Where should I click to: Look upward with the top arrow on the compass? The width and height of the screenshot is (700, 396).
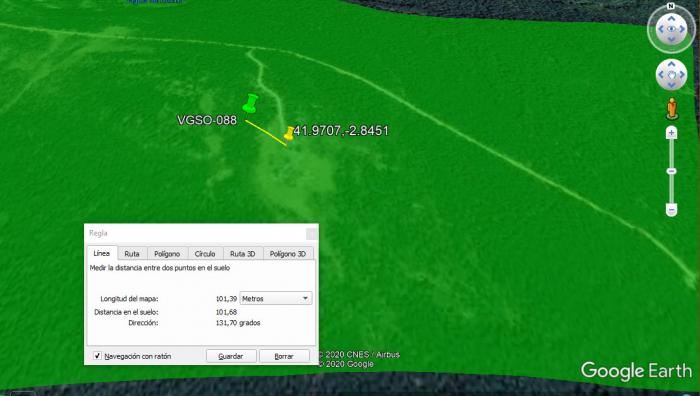coord(671,18)
